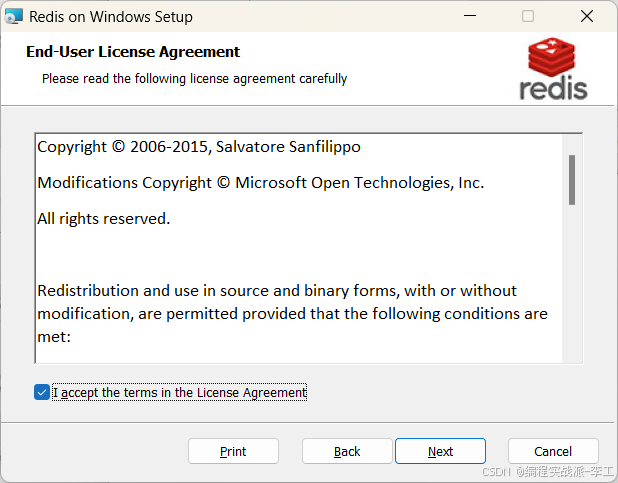Cancel the Redis setup
This screenshot has height=483, width=618.
[553, 451]
